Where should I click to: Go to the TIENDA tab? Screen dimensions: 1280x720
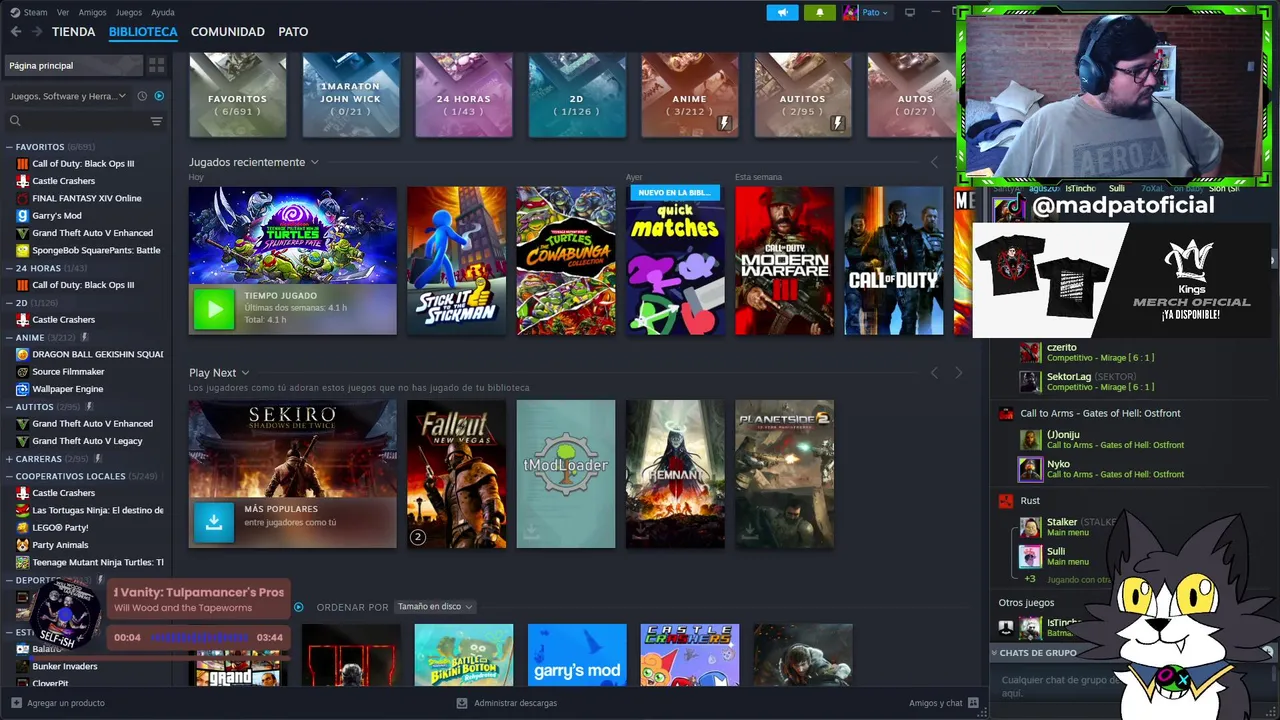coord(74,32)
